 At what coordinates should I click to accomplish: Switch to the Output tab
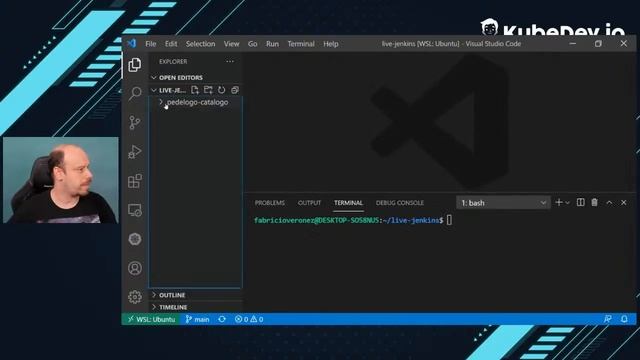[309, 203]
